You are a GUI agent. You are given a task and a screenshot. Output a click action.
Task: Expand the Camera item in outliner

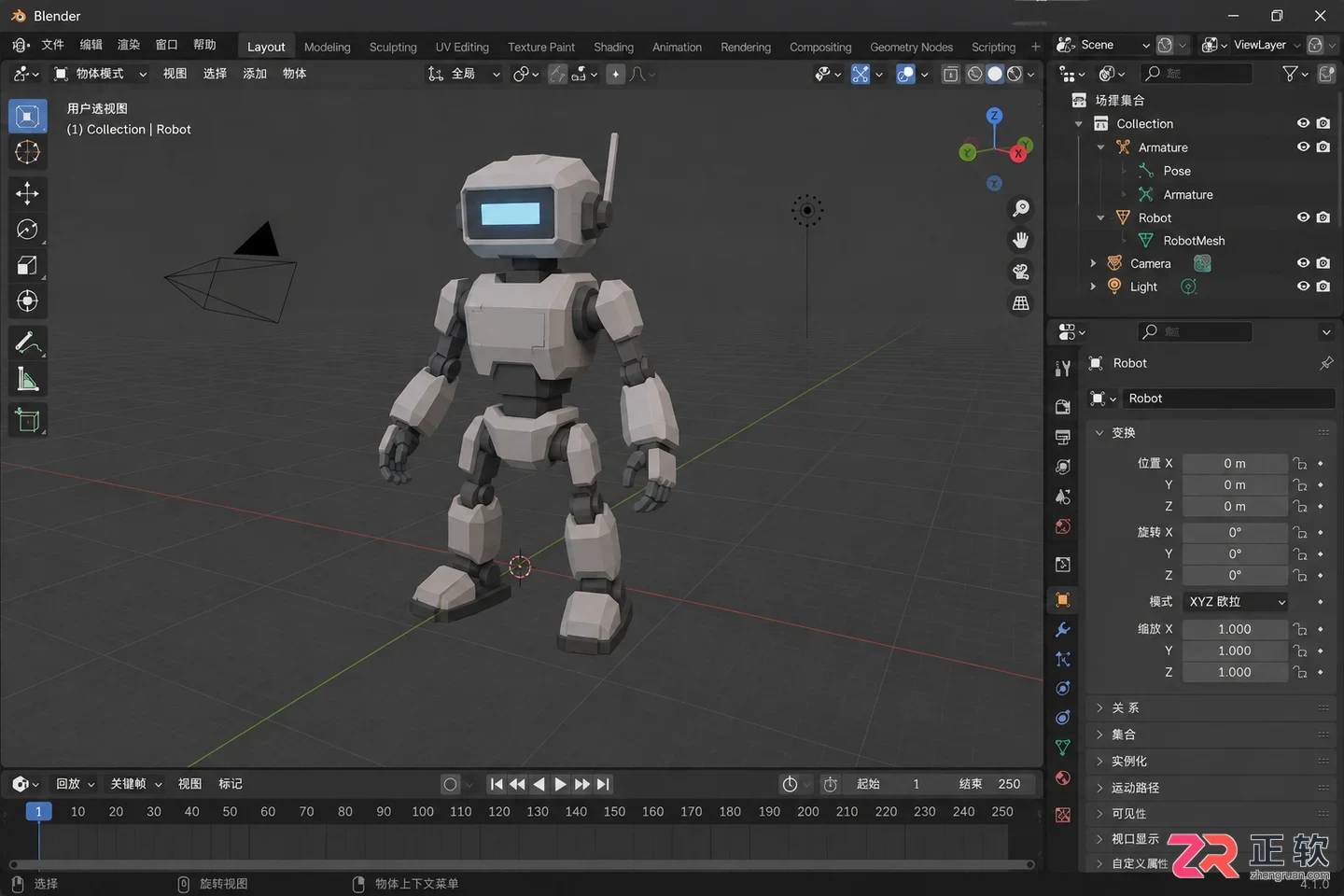pos(1093,263)
